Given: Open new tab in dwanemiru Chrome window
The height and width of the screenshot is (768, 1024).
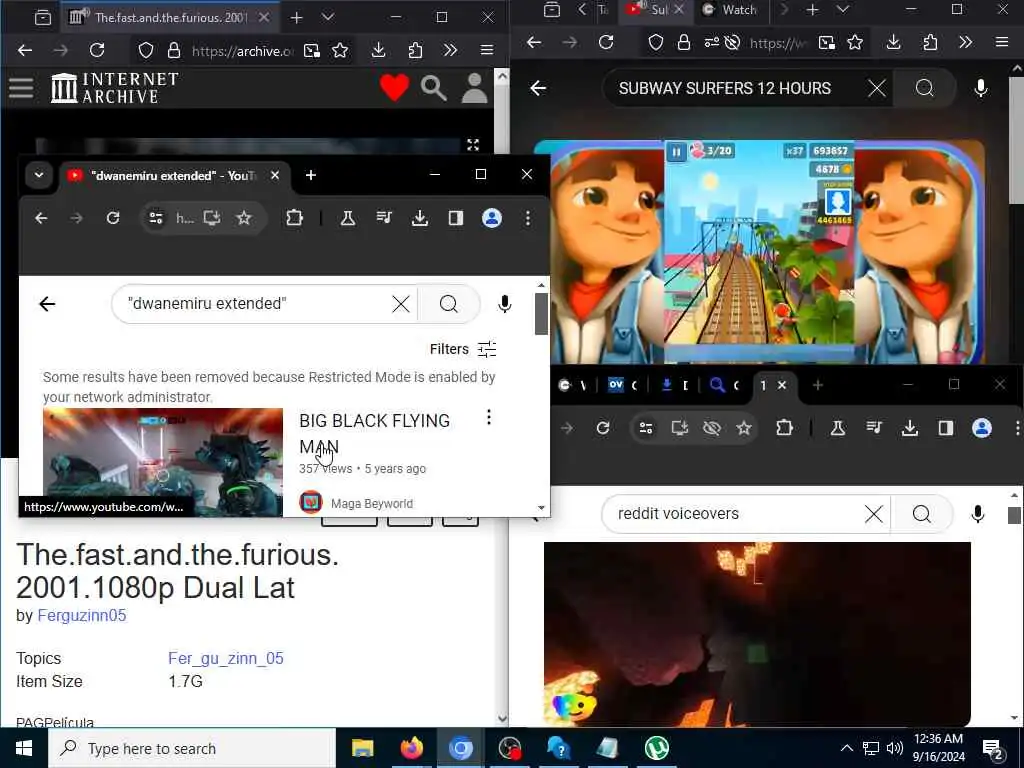Looking at the screenshot, I should (311, 175).
